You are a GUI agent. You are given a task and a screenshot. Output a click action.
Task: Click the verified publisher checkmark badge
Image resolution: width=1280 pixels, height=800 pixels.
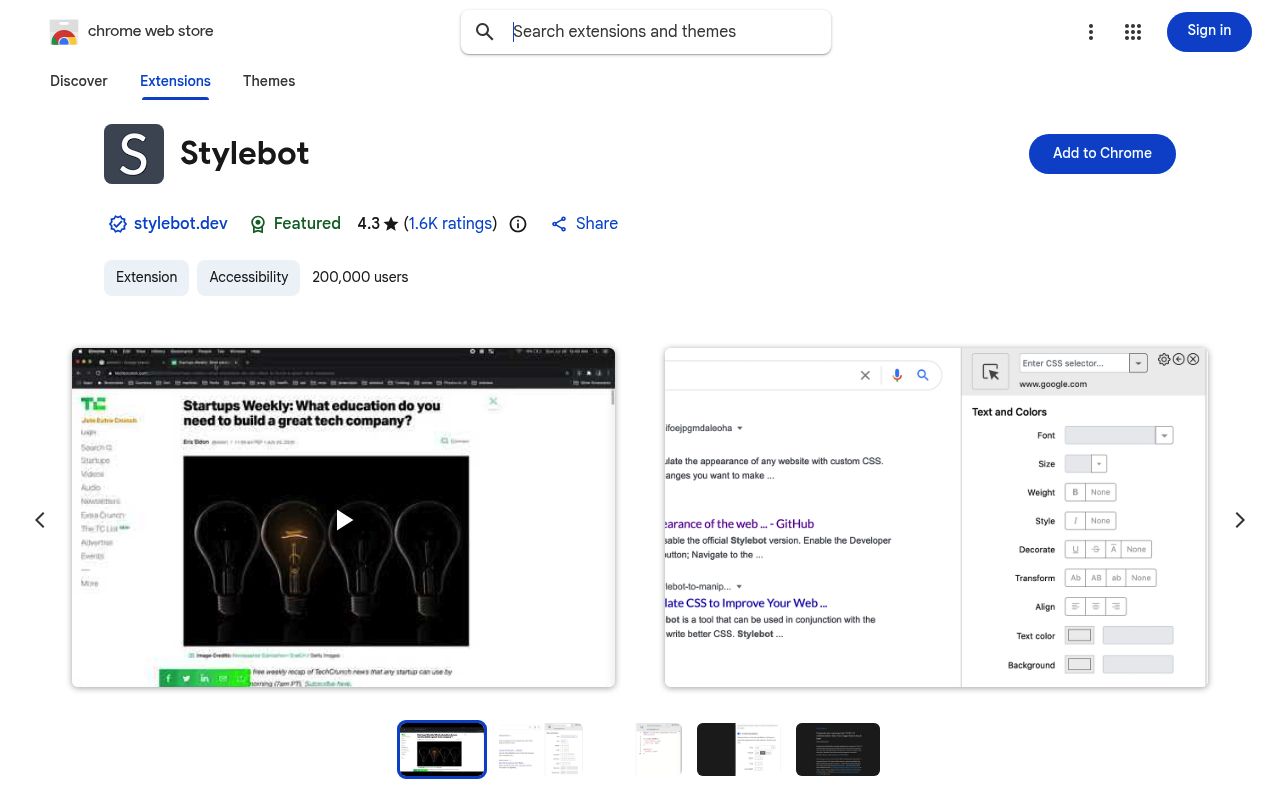[118, 224]
